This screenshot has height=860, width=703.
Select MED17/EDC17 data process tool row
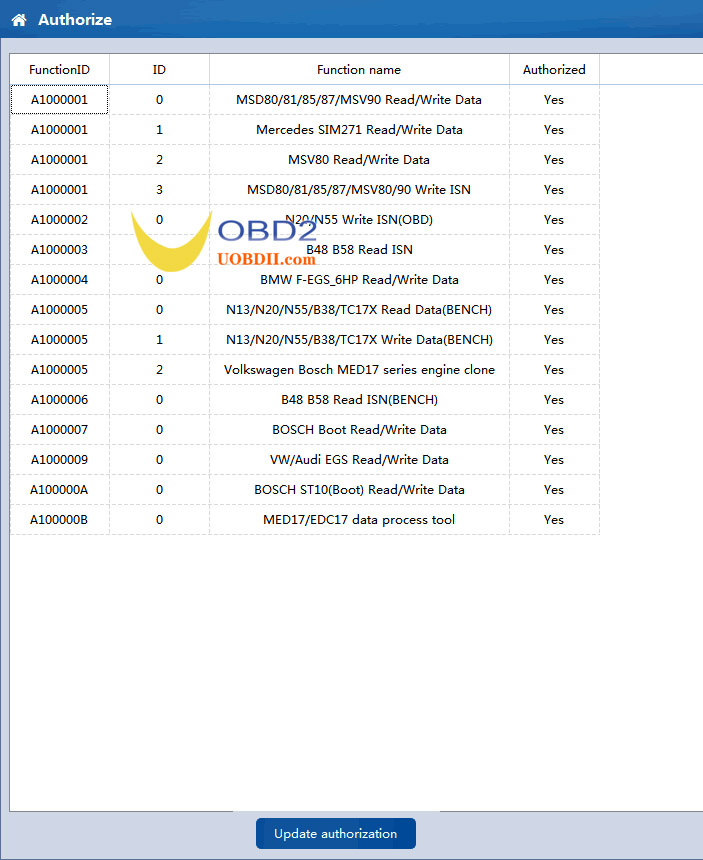(305, 519)
